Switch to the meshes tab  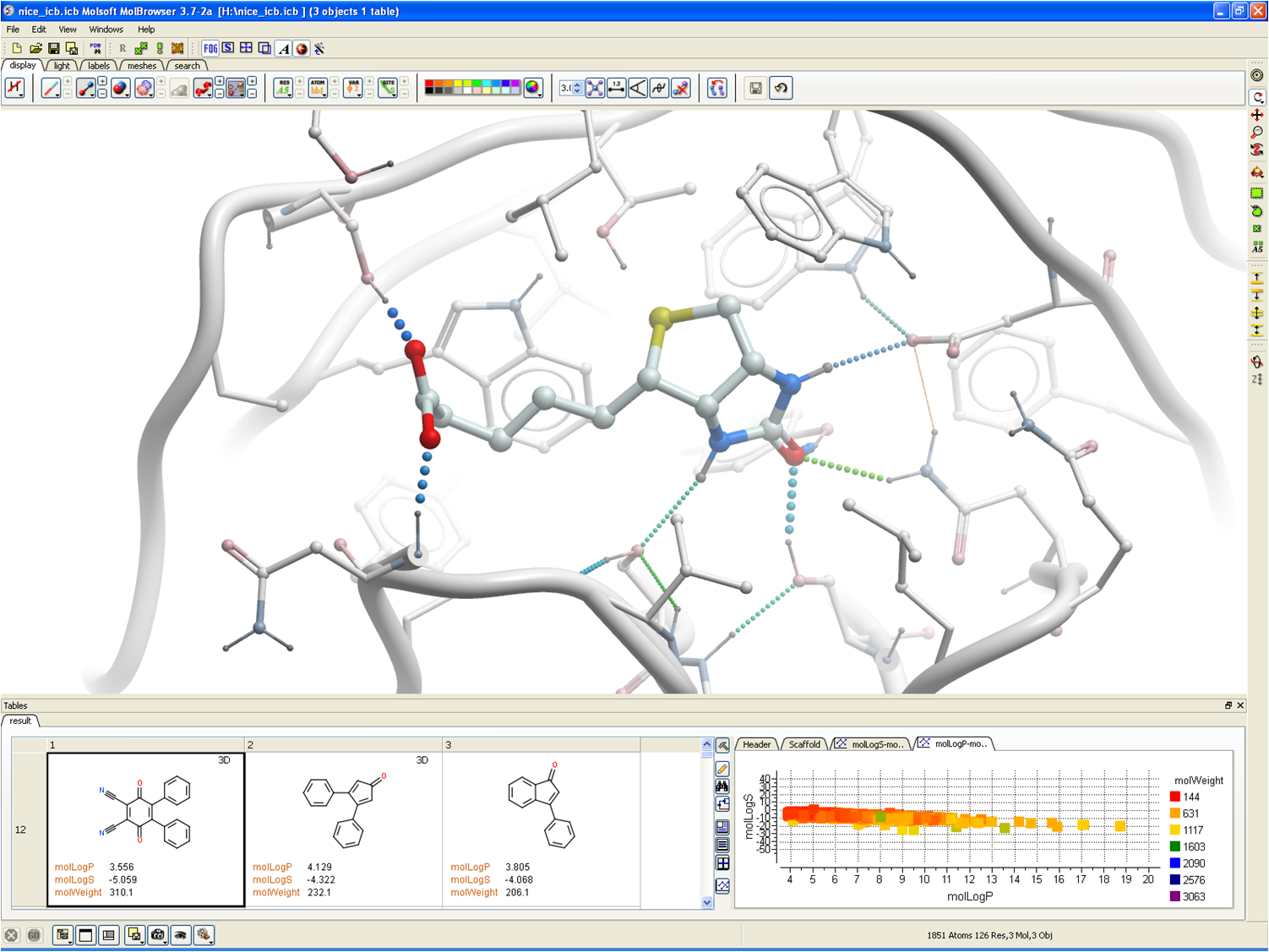[141, 66]
